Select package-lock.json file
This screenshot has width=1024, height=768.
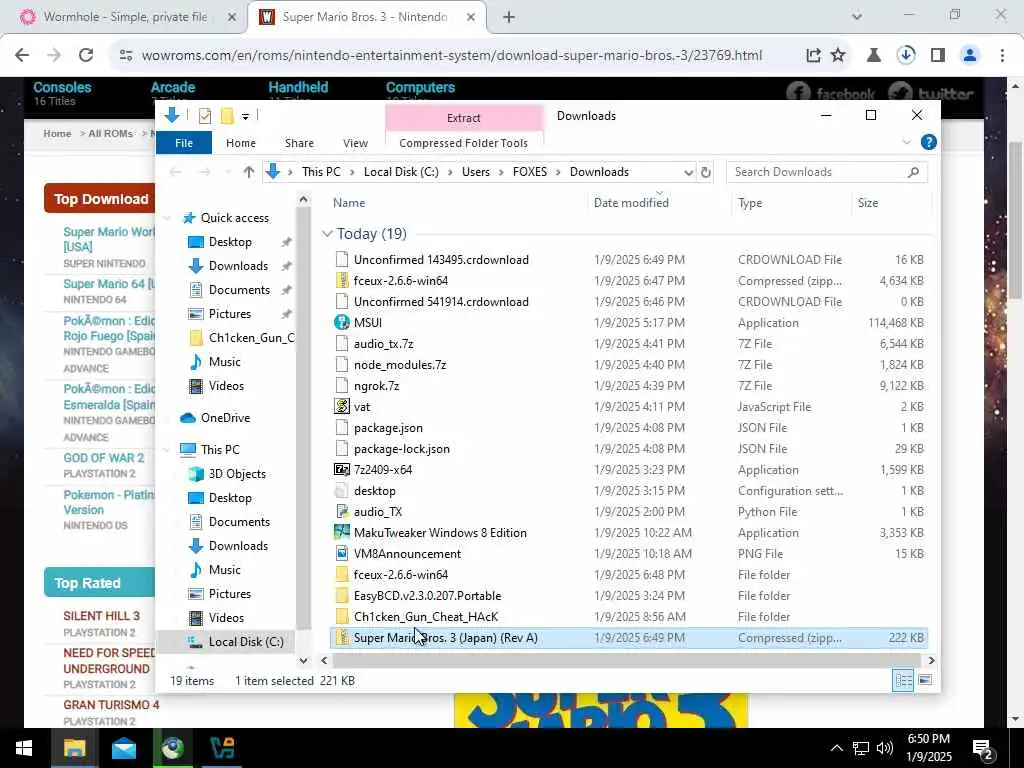point(401,449)
